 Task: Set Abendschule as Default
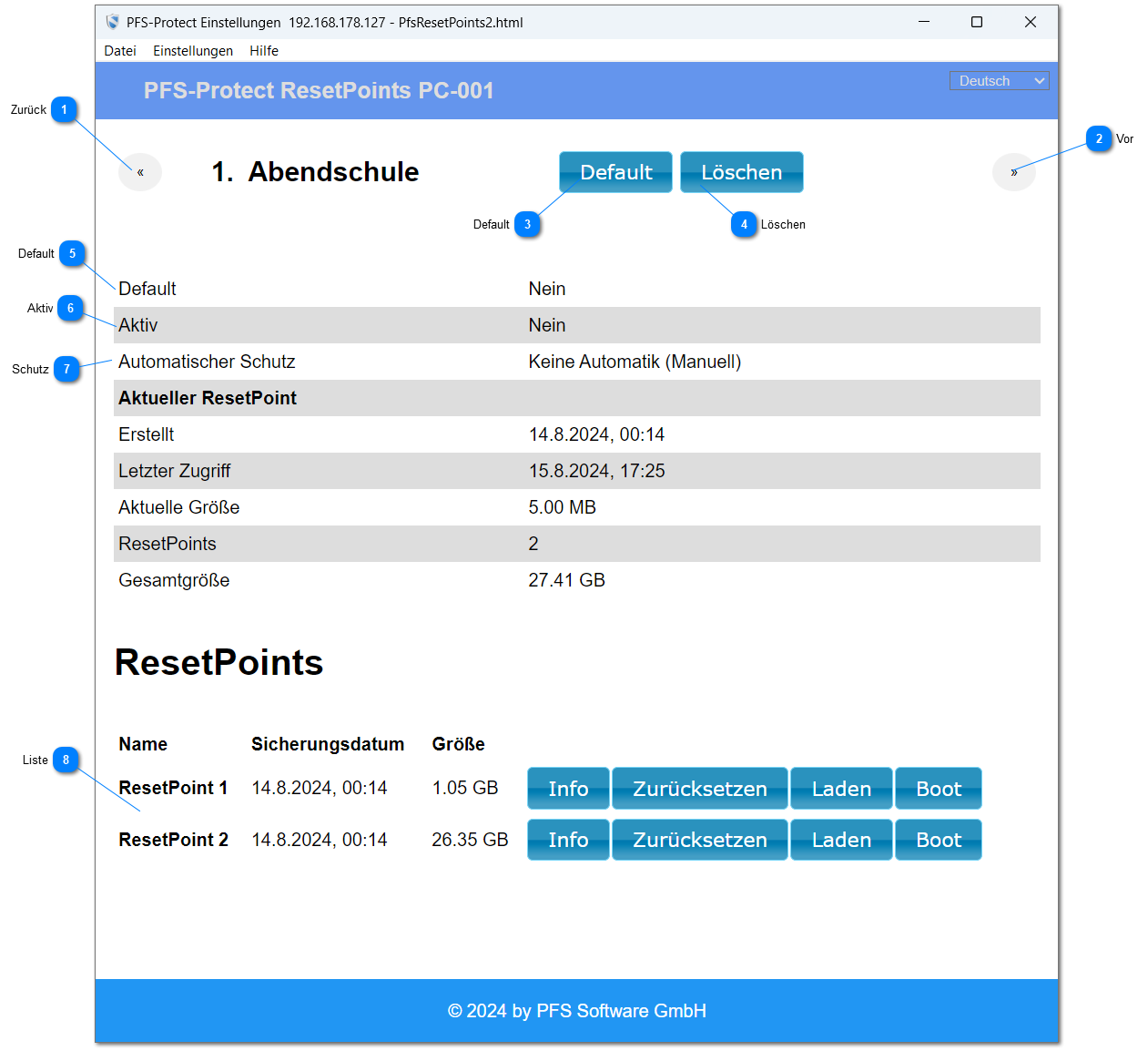615,172
